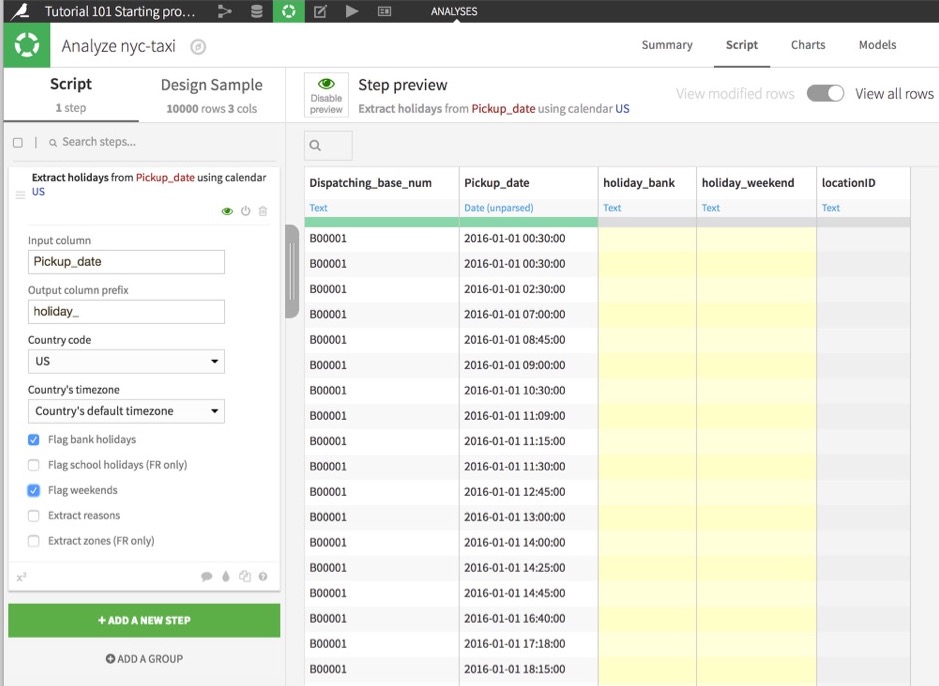Uncheck Flag weekends option
939x686 pixels.
point(34,491)
